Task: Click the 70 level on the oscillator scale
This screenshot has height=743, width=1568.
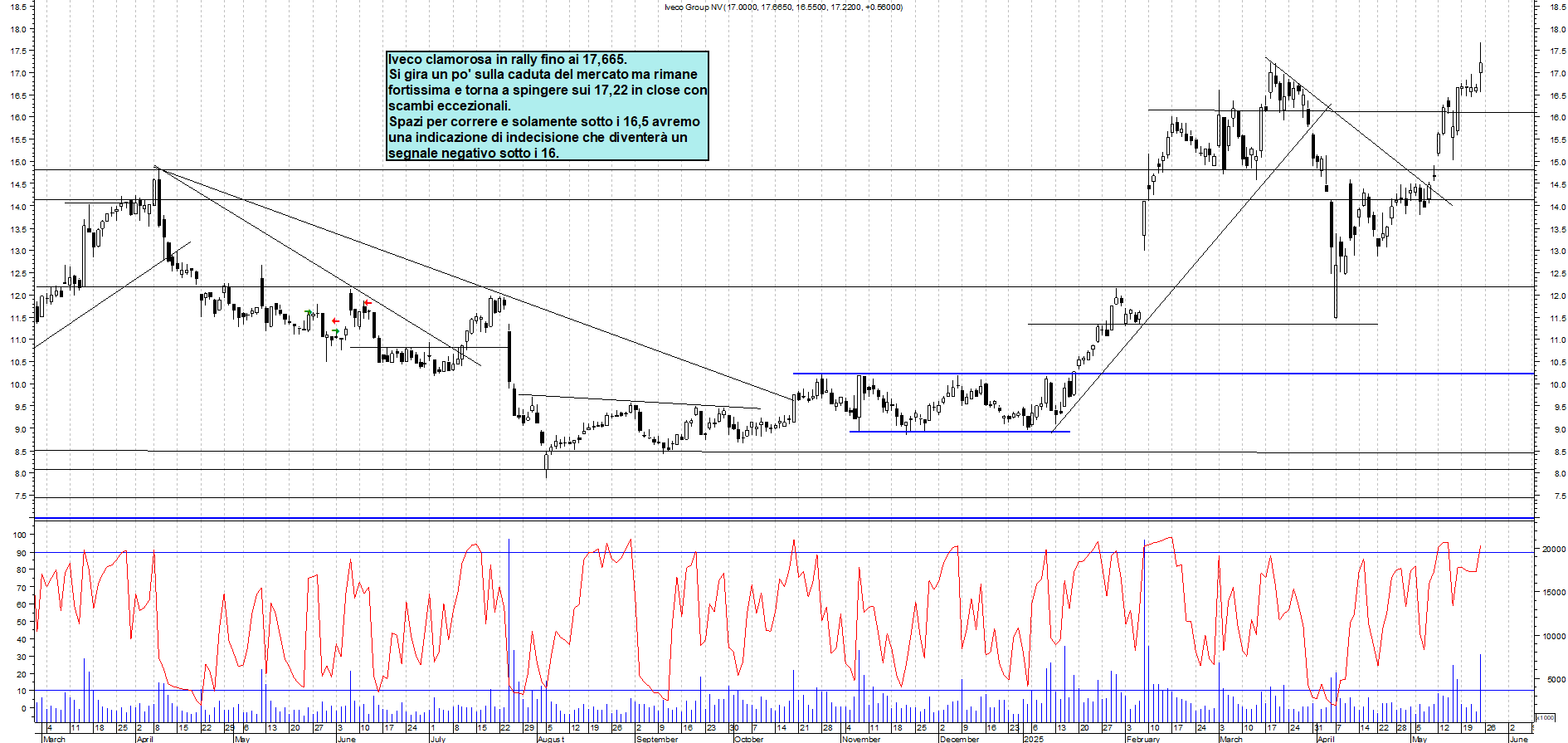Action: (22, 588)
